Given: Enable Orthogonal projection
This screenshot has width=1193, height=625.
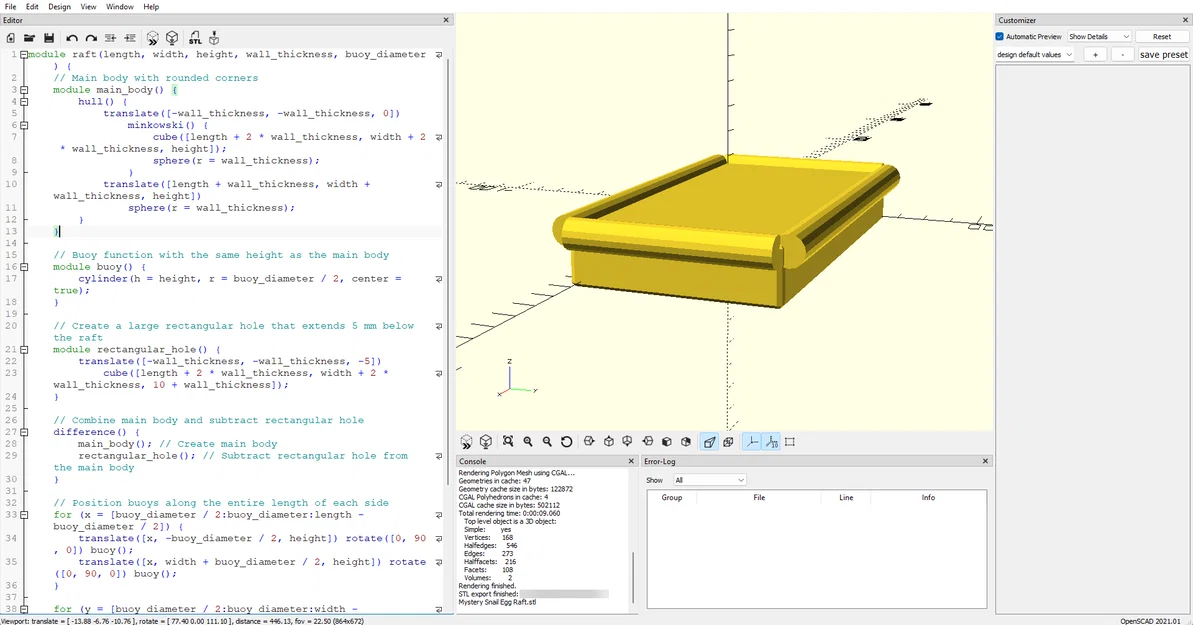Looking at the screenshot, I should [728, 442].
